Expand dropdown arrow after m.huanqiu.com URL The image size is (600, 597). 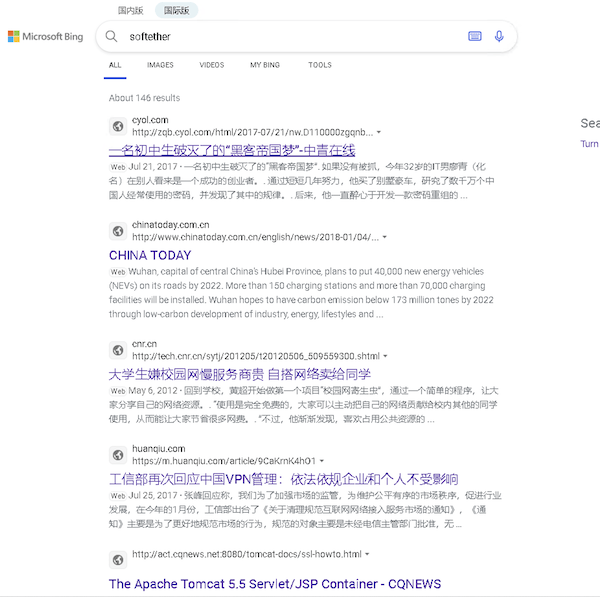[x=321, y=461]
